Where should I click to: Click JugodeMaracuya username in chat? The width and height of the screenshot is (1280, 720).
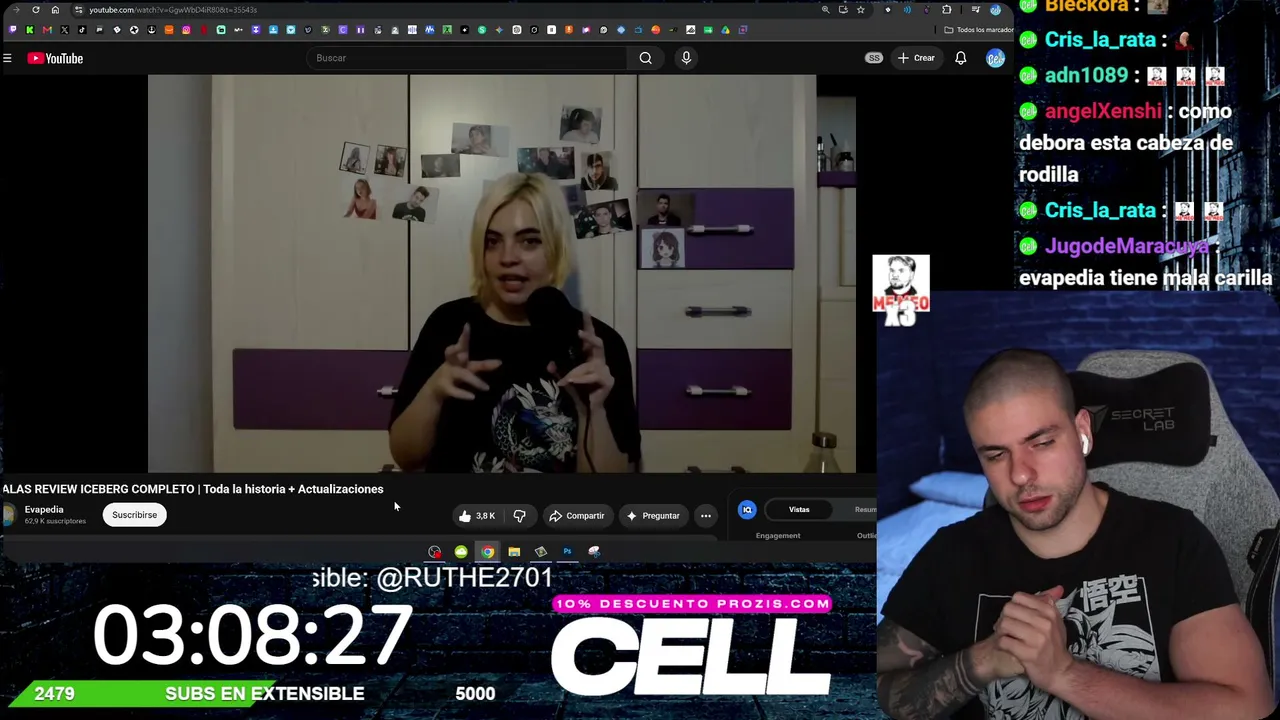[x=1126, y=246]
